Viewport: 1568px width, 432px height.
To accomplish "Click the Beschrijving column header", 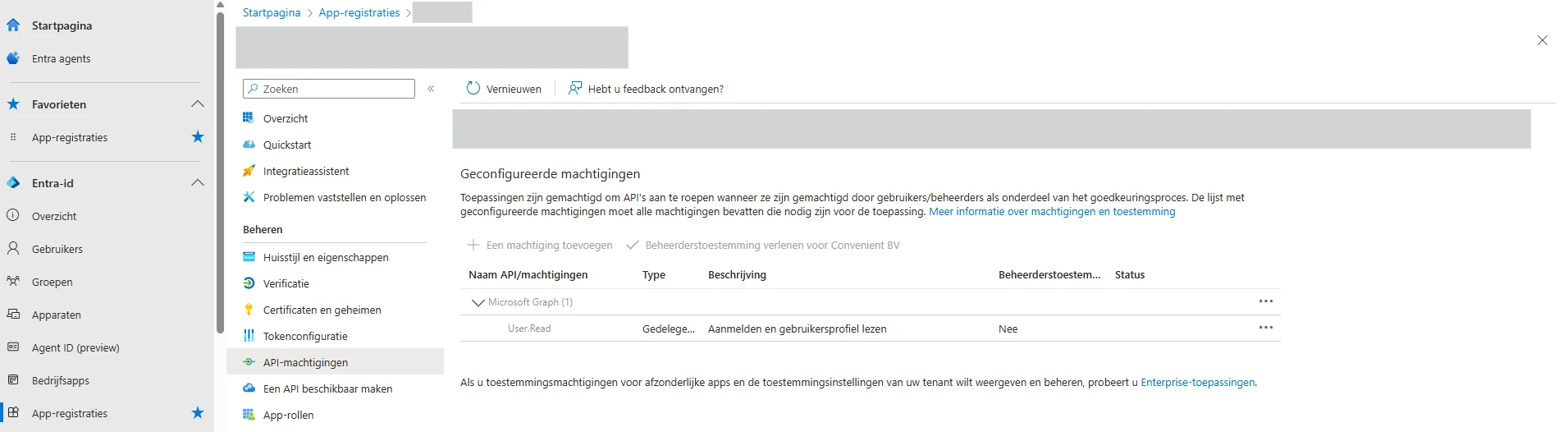I will tap(737, 275).
